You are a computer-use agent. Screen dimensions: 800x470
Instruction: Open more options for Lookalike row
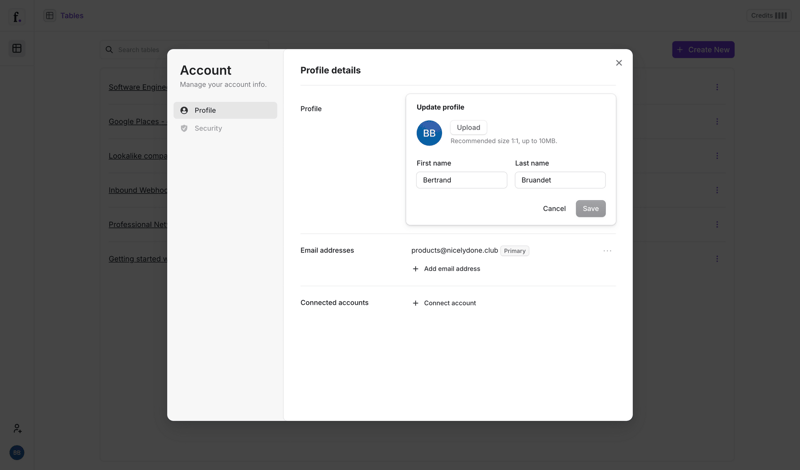click(x=717, y=156)
